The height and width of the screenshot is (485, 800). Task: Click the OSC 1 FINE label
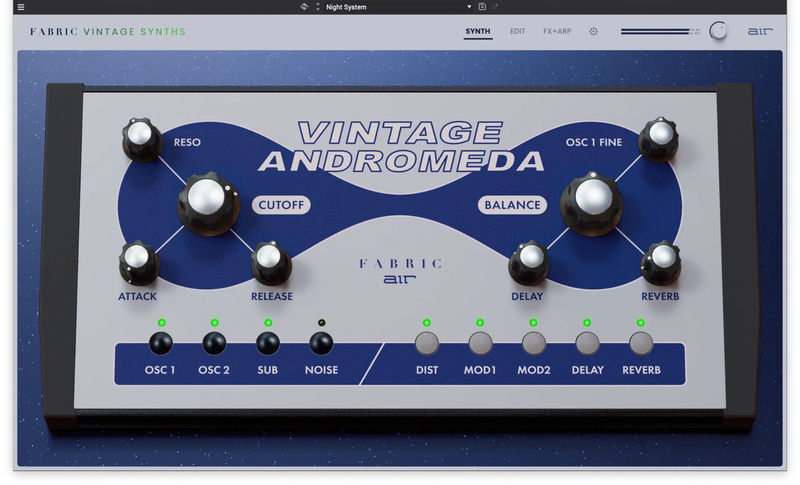[594, 142]
